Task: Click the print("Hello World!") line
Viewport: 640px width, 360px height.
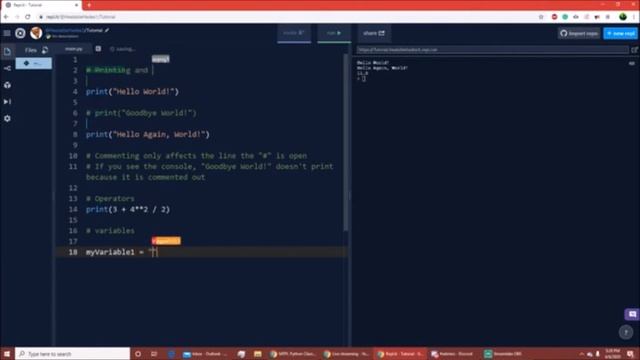Action: (132, 91)
